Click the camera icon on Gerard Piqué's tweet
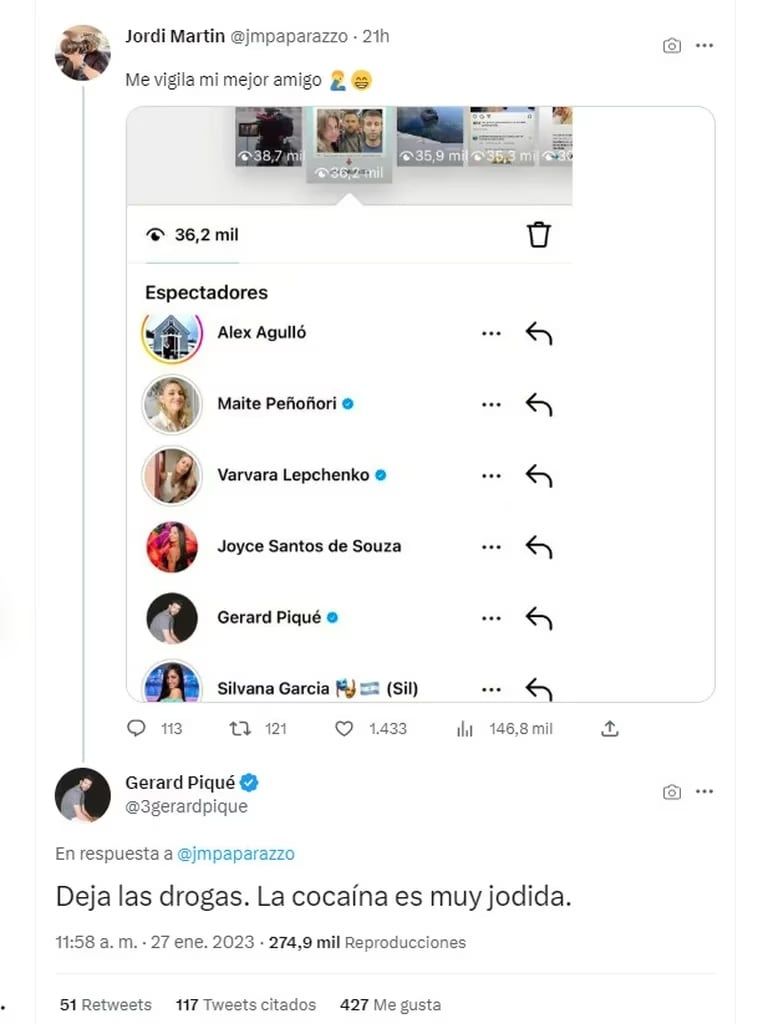The width and height of the screenshot is (768, 1024). (672, 790)
